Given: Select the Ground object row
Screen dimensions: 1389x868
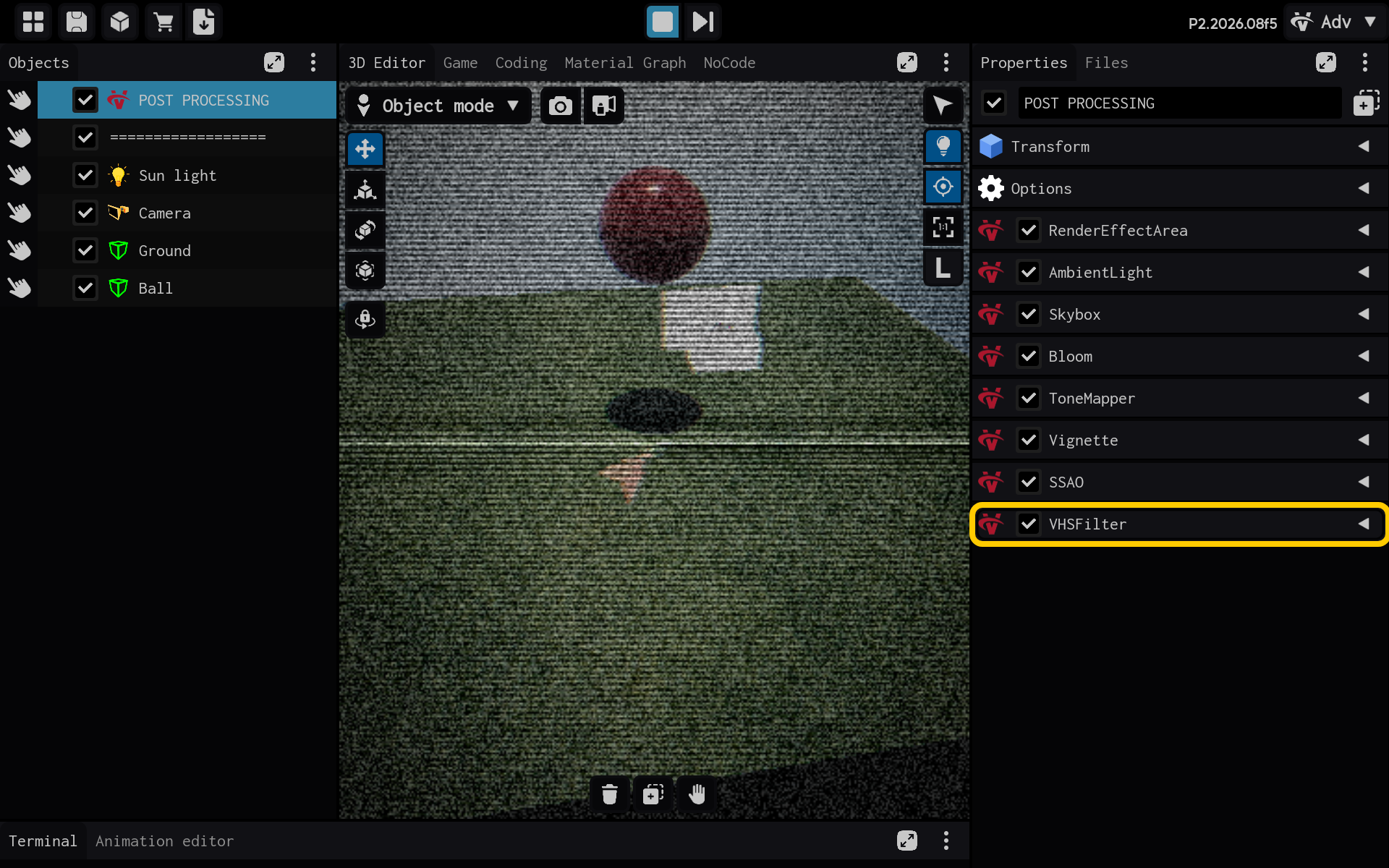Looking at the screenshot, I should point(187,250).
